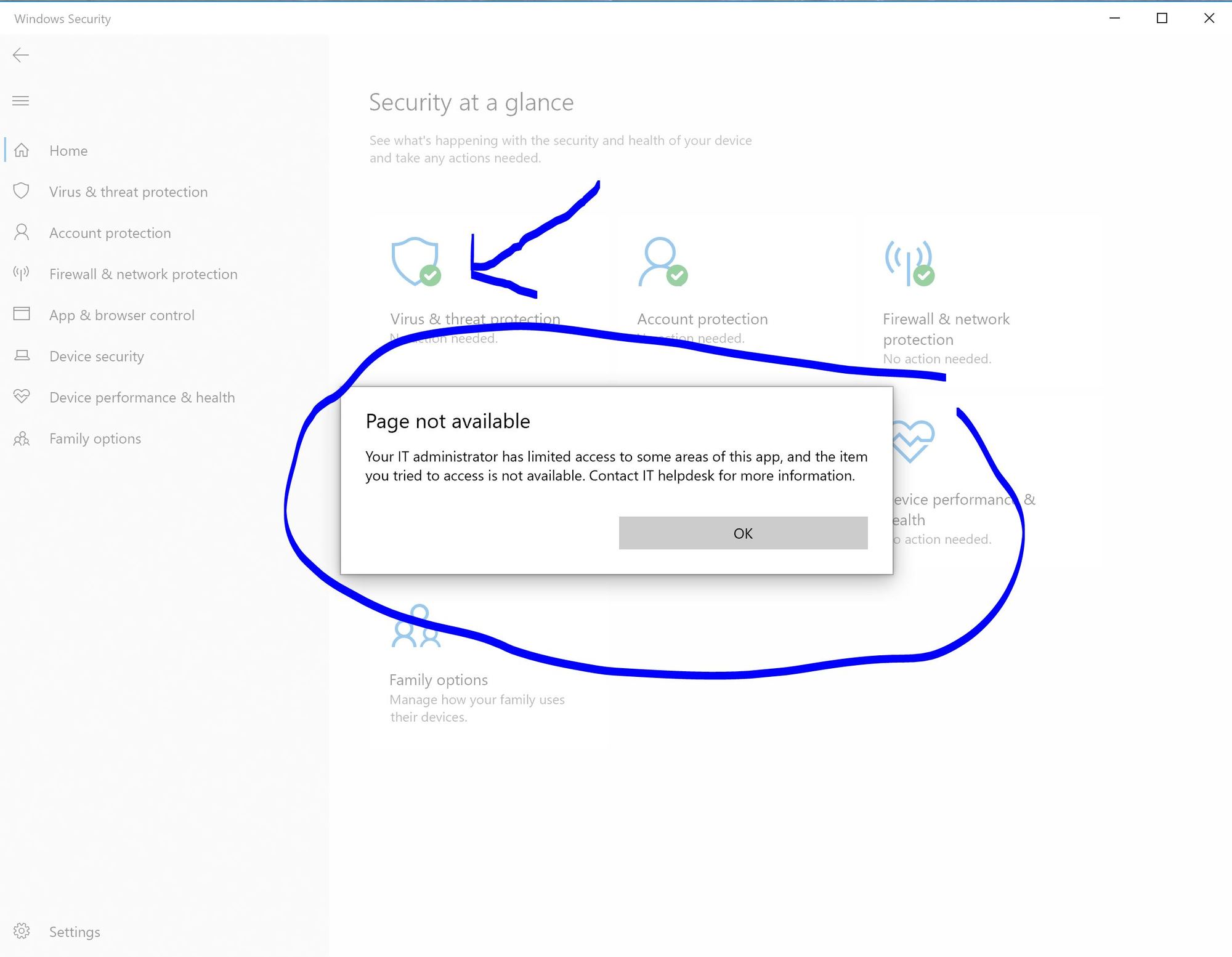Click the Firewall & network protection tile title
This screenshot has height=957, width=1232.
point(946,329)
